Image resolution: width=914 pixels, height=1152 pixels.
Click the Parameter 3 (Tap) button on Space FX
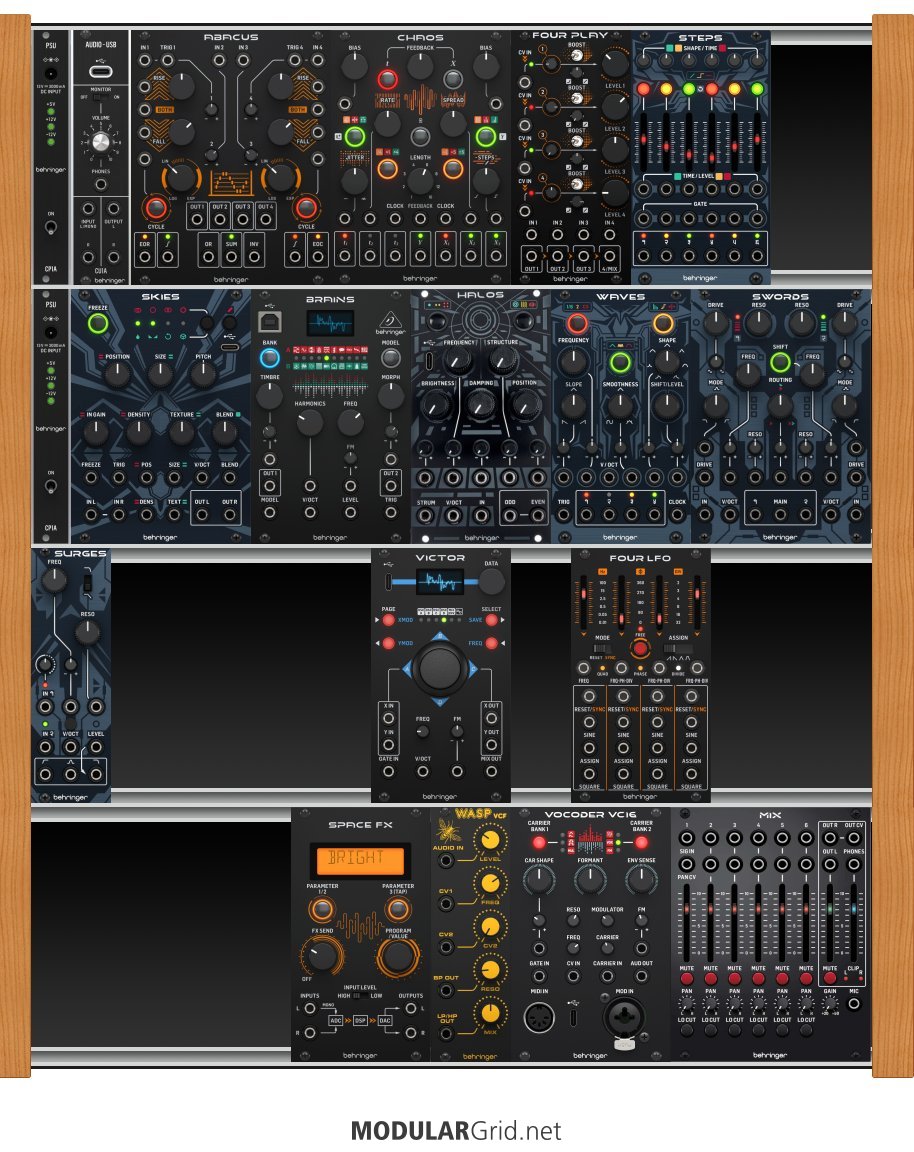tap(397, 910)
